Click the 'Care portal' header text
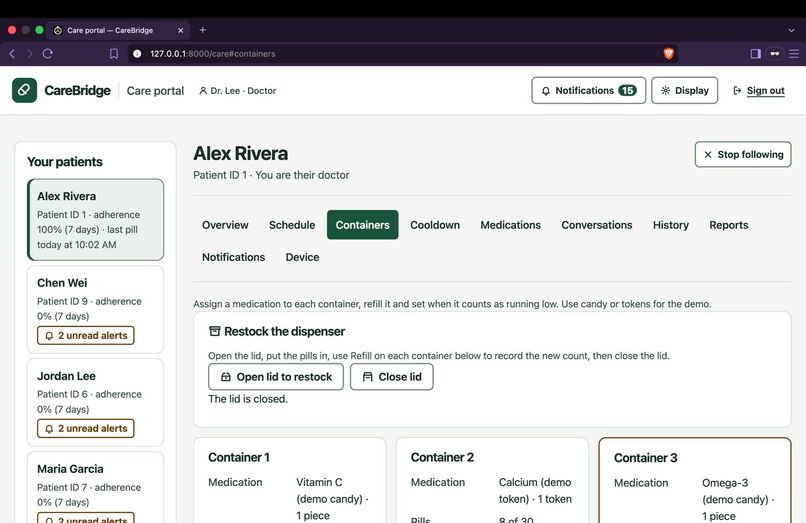The image size is (806, 523). click(155, 91)
